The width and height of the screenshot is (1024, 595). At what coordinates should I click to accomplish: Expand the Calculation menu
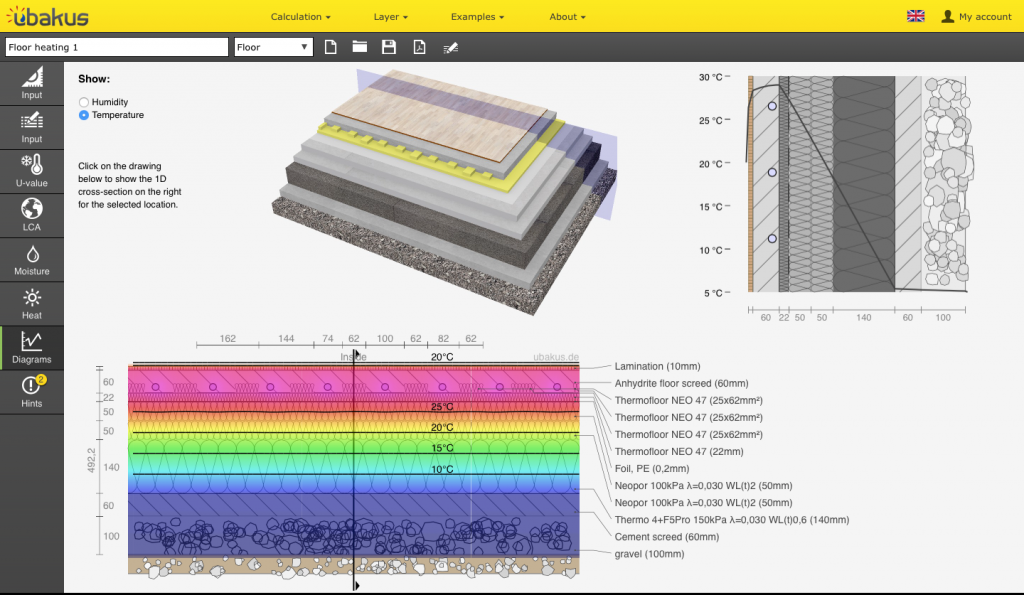[x=300, y=17]
